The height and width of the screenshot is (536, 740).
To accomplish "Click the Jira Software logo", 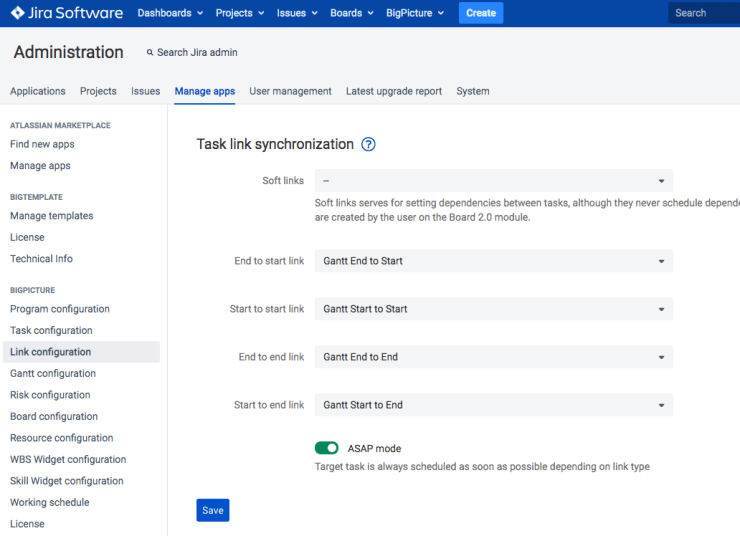I will (66, 13).
